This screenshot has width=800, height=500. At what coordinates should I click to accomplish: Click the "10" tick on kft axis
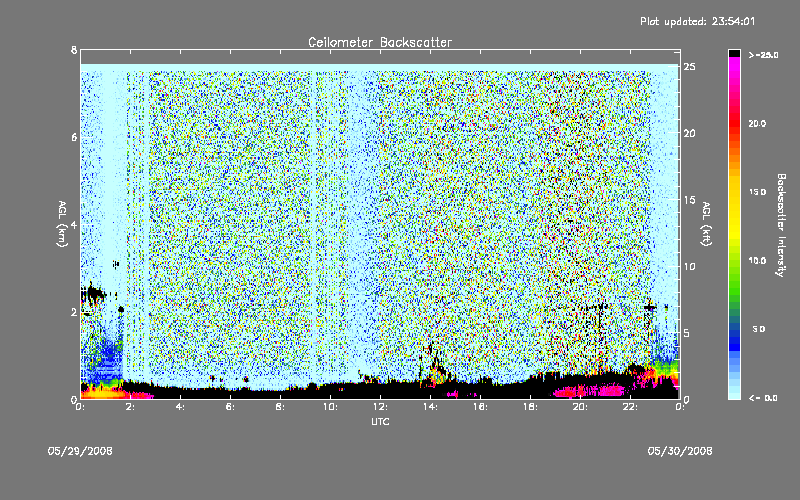690,266
